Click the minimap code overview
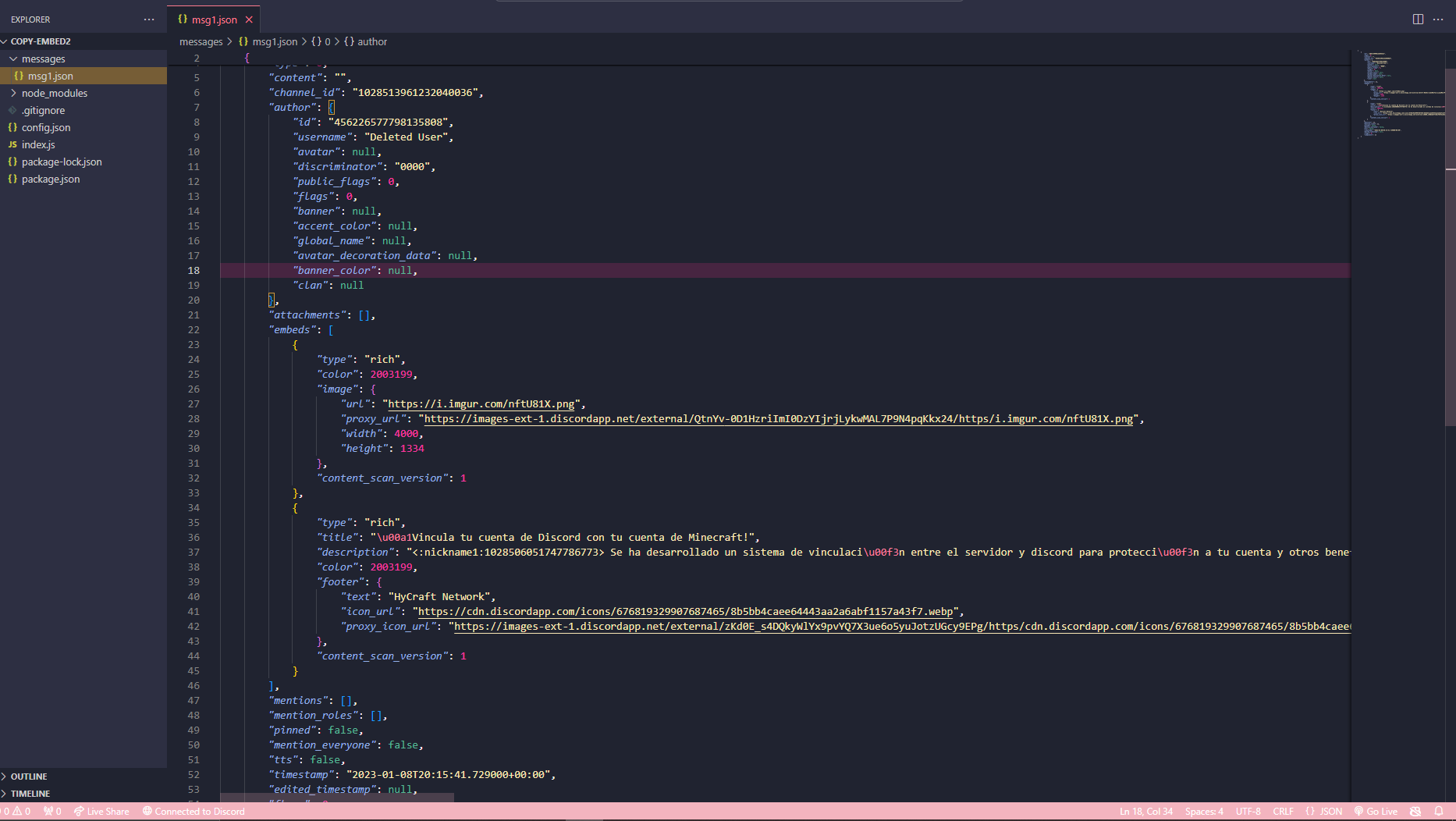 [x=1400, y=94]
